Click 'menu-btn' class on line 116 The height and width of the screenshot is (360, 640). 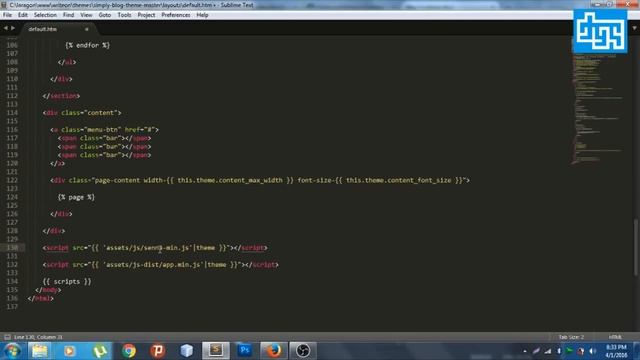coord(102,129)
